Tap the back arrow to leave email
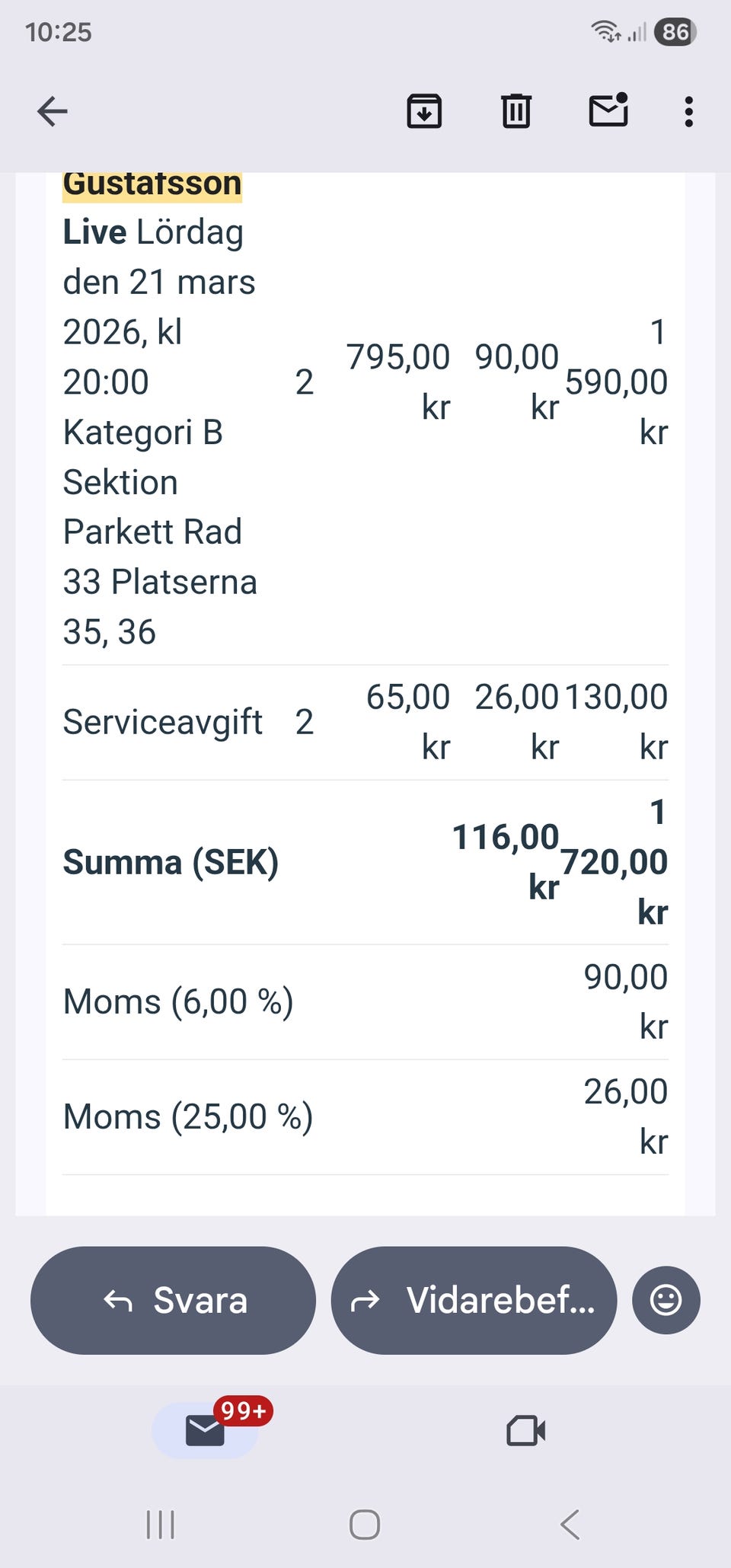The height and width of the screenshot is (1568, 731). click(53, 111)
